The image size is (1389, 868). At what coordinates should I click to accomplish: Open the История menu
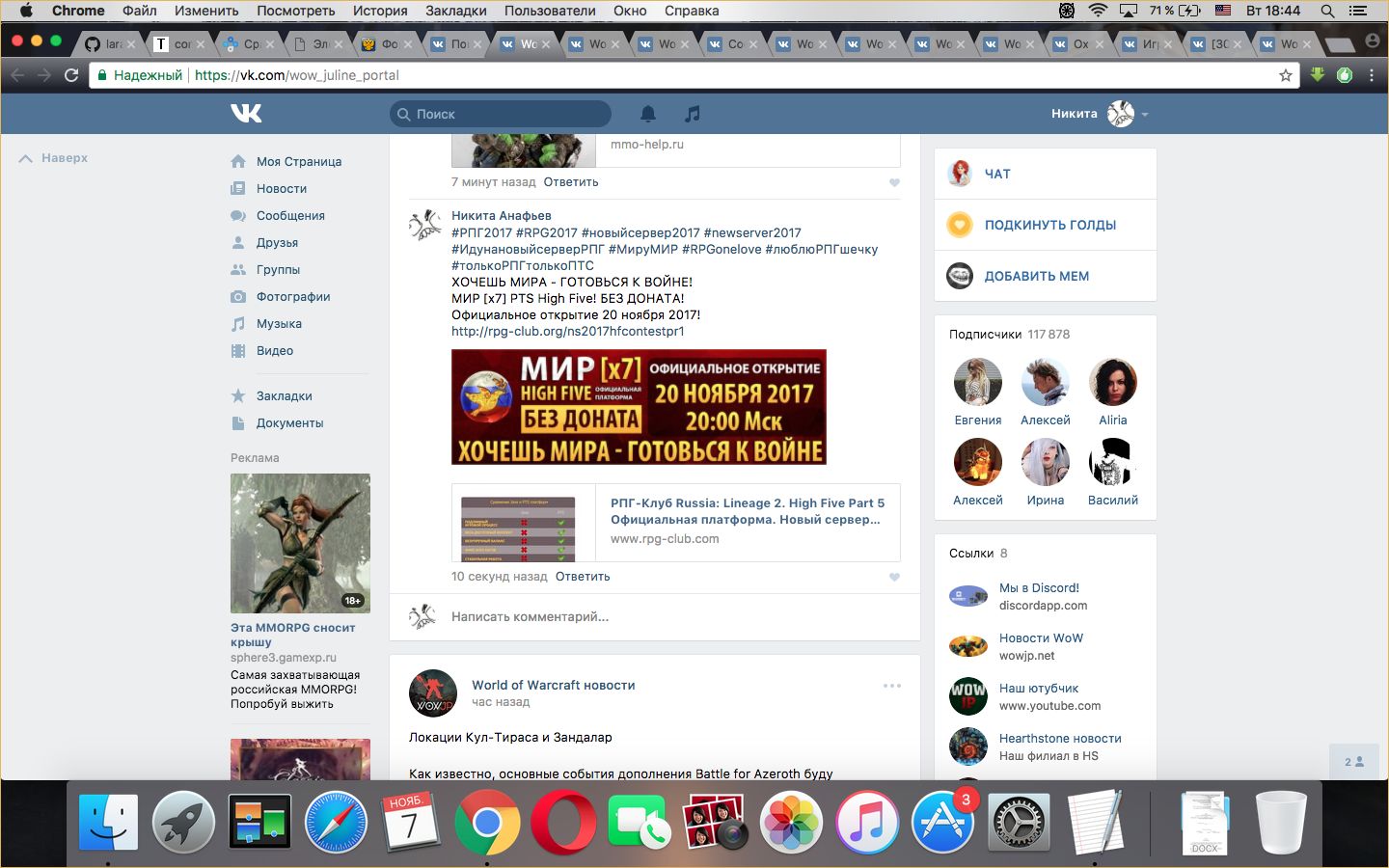point(380,11)
